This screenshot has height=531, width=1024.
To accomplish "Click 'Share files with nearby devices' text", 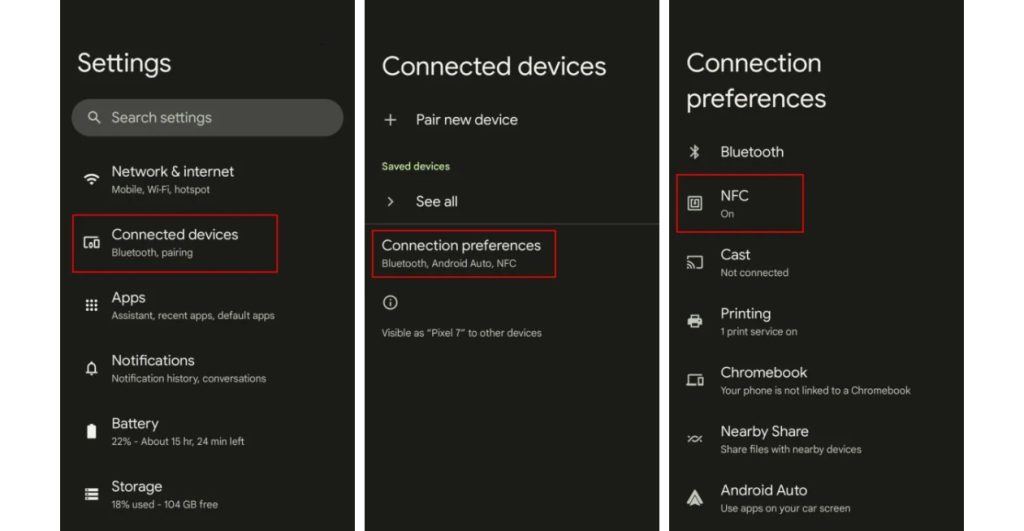I will [x=791, y=449].
